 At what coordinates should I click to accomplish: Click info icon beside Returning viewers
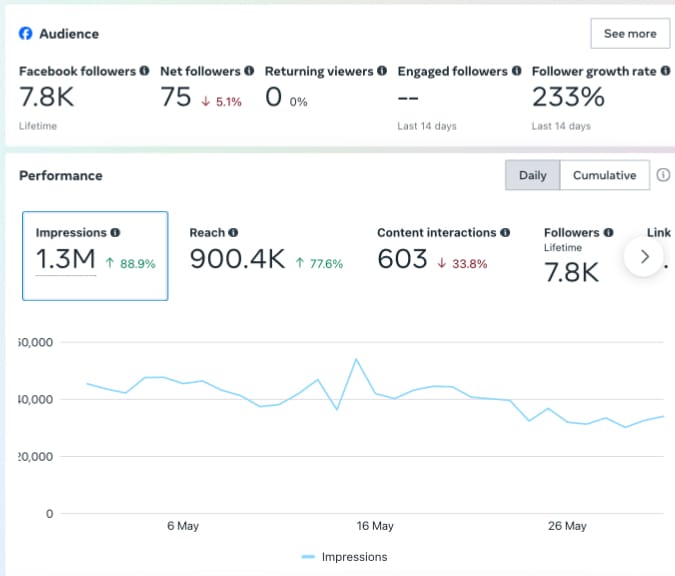[x=382, y=71]
